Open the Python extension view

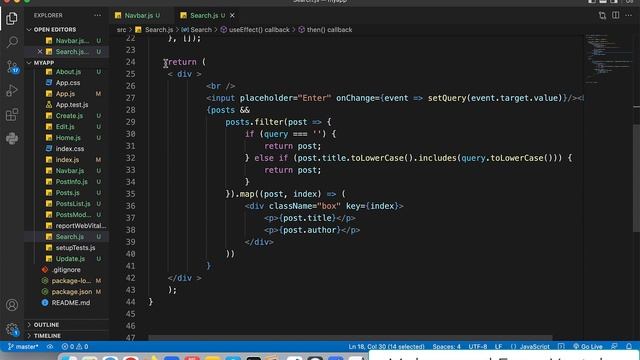(x=12, y=138)
